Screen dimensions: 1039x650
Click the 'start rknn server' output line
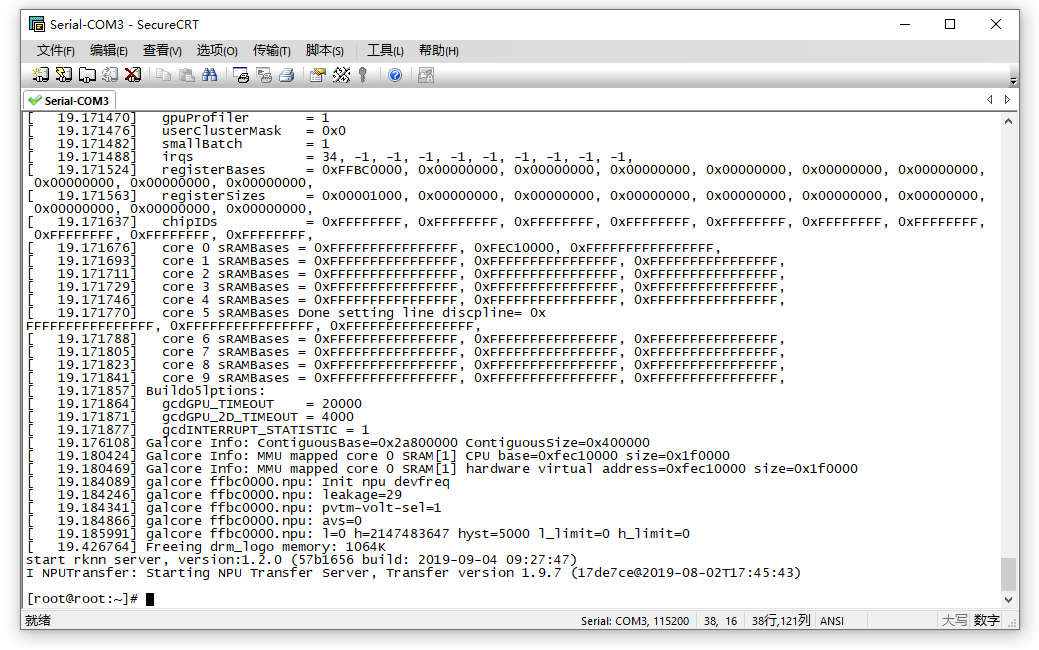click(x=301, y=560)
